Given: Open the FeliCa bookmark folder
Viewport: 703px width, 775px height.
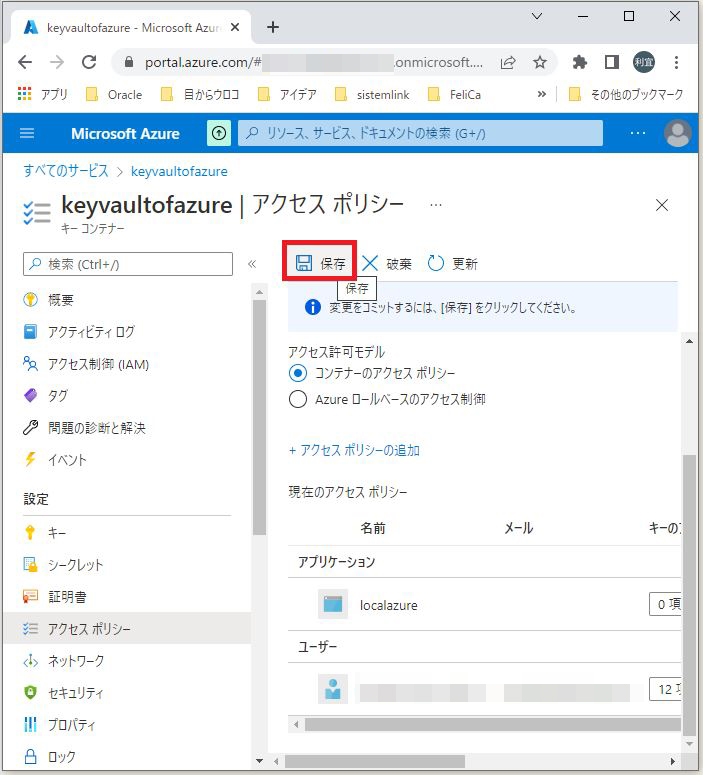Looking at the screenshot, I should (x=454, y=94).
